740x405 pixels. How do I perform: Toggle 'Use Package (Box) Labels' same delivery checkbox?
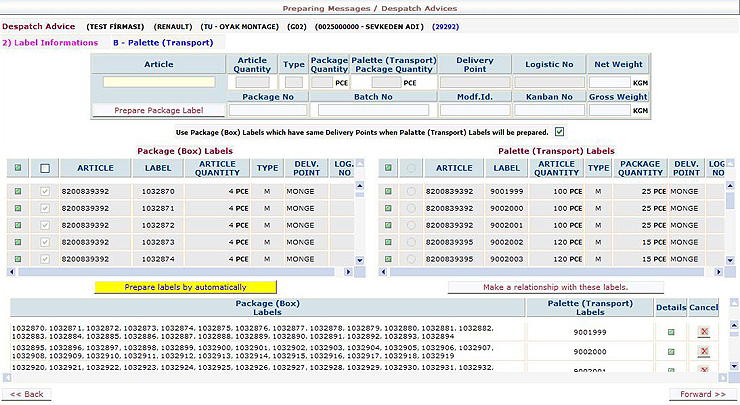click(x=559, y=131)
